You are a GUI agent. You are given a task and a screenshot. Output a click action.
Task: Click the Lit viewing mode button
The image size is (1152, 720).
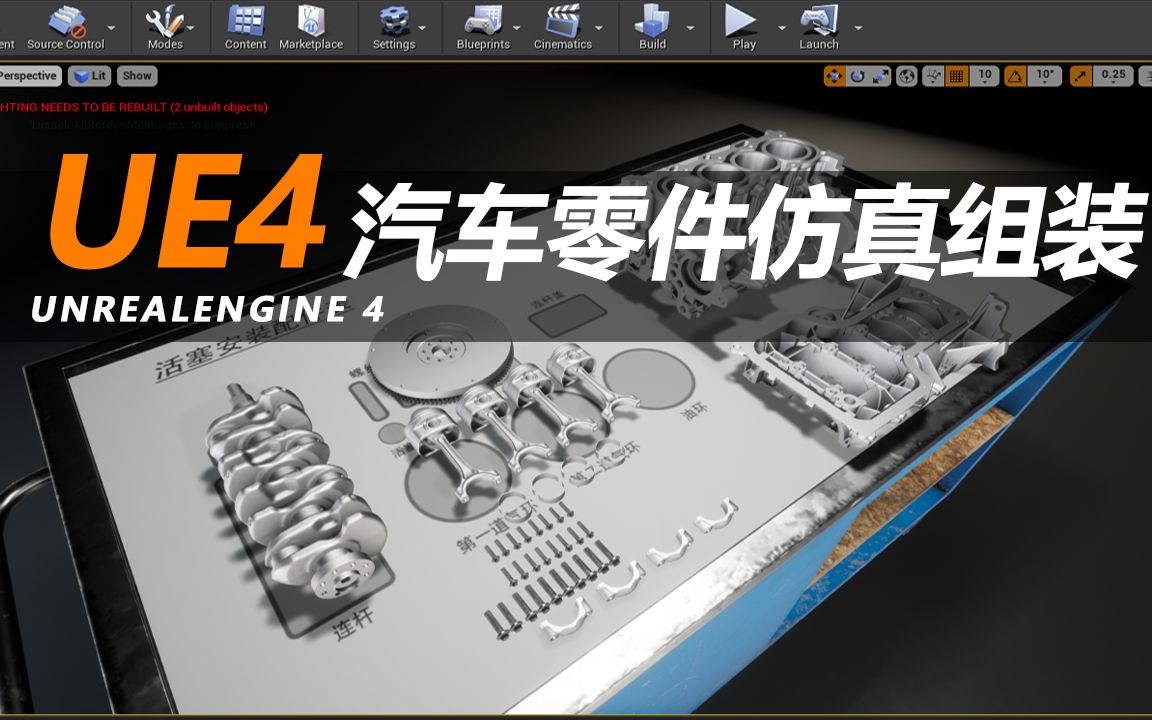[91, 75]
